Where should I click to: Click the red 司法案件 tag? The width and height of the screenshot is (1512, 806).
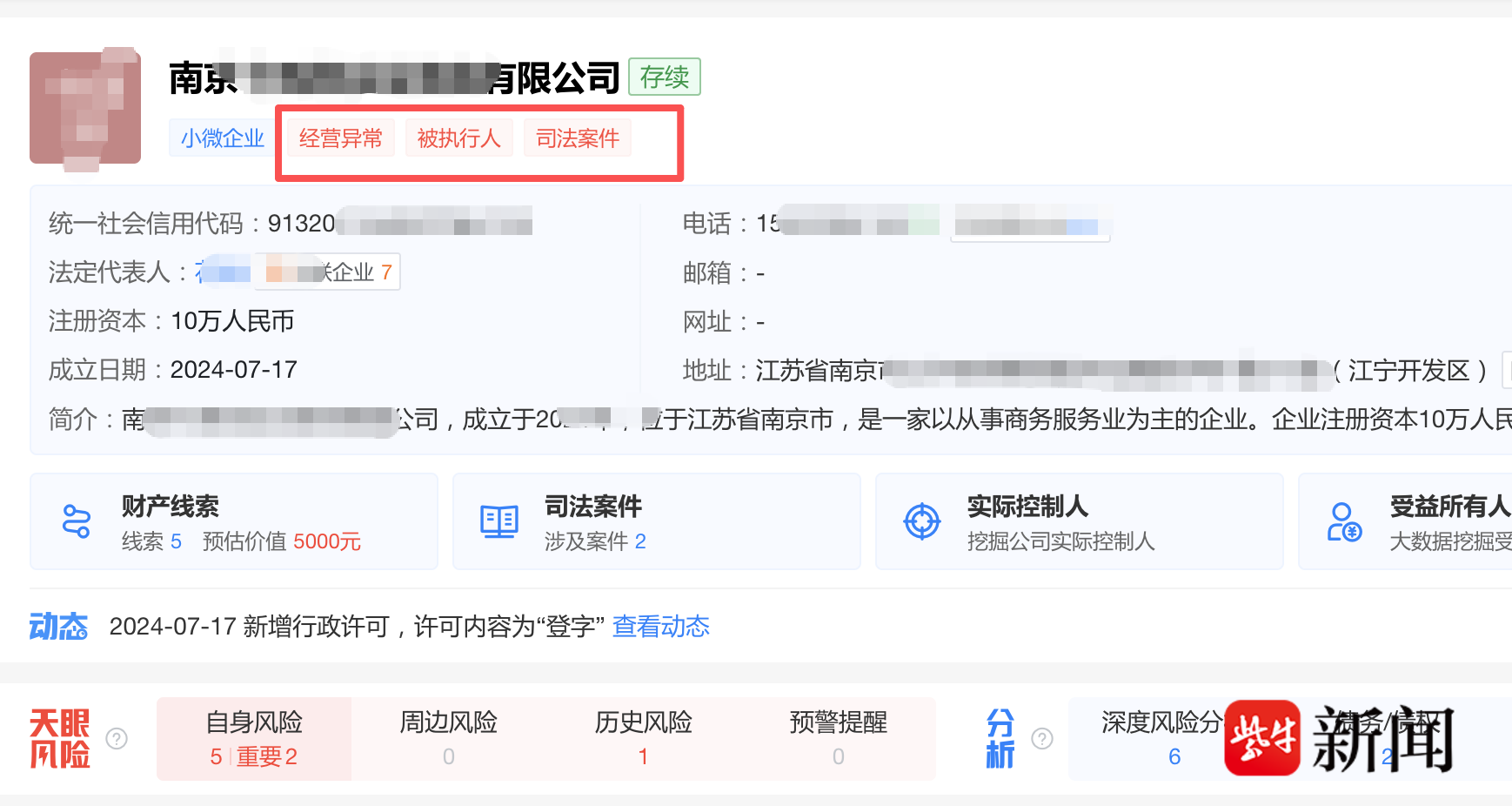(x=577, y=138)
